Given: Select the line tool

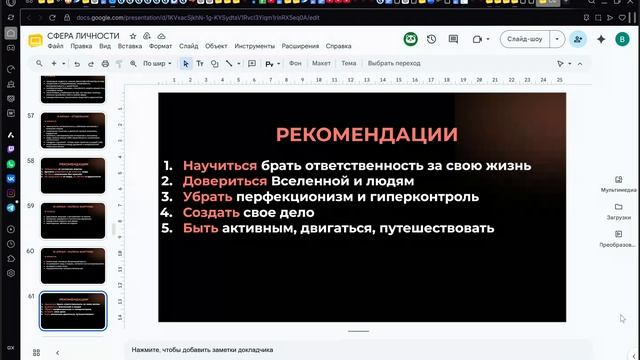Looking at the screenshot, I should coord(229,64).
